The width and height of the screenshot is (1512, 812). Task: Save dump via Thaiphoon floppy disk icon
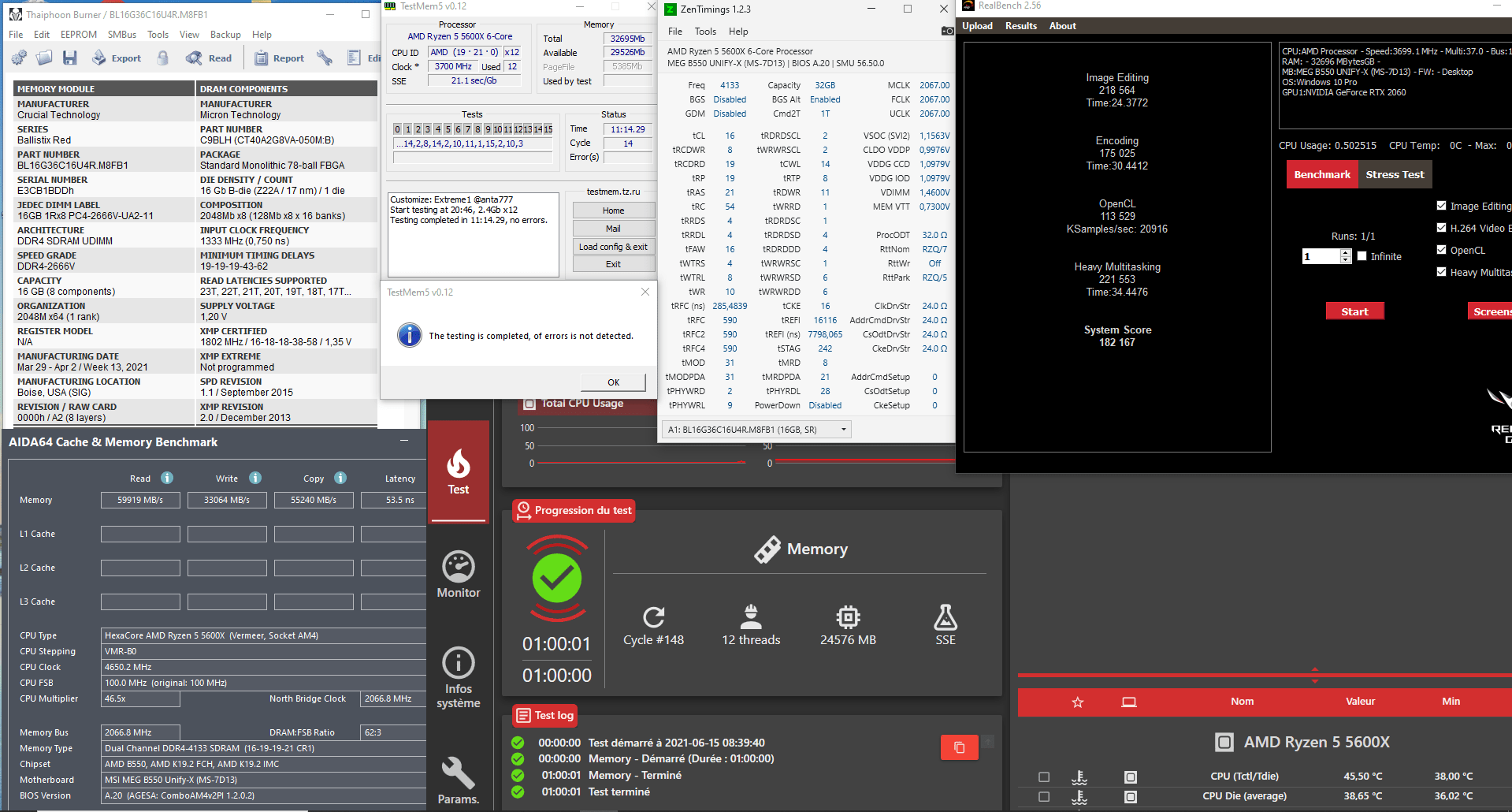click(70, 58)
